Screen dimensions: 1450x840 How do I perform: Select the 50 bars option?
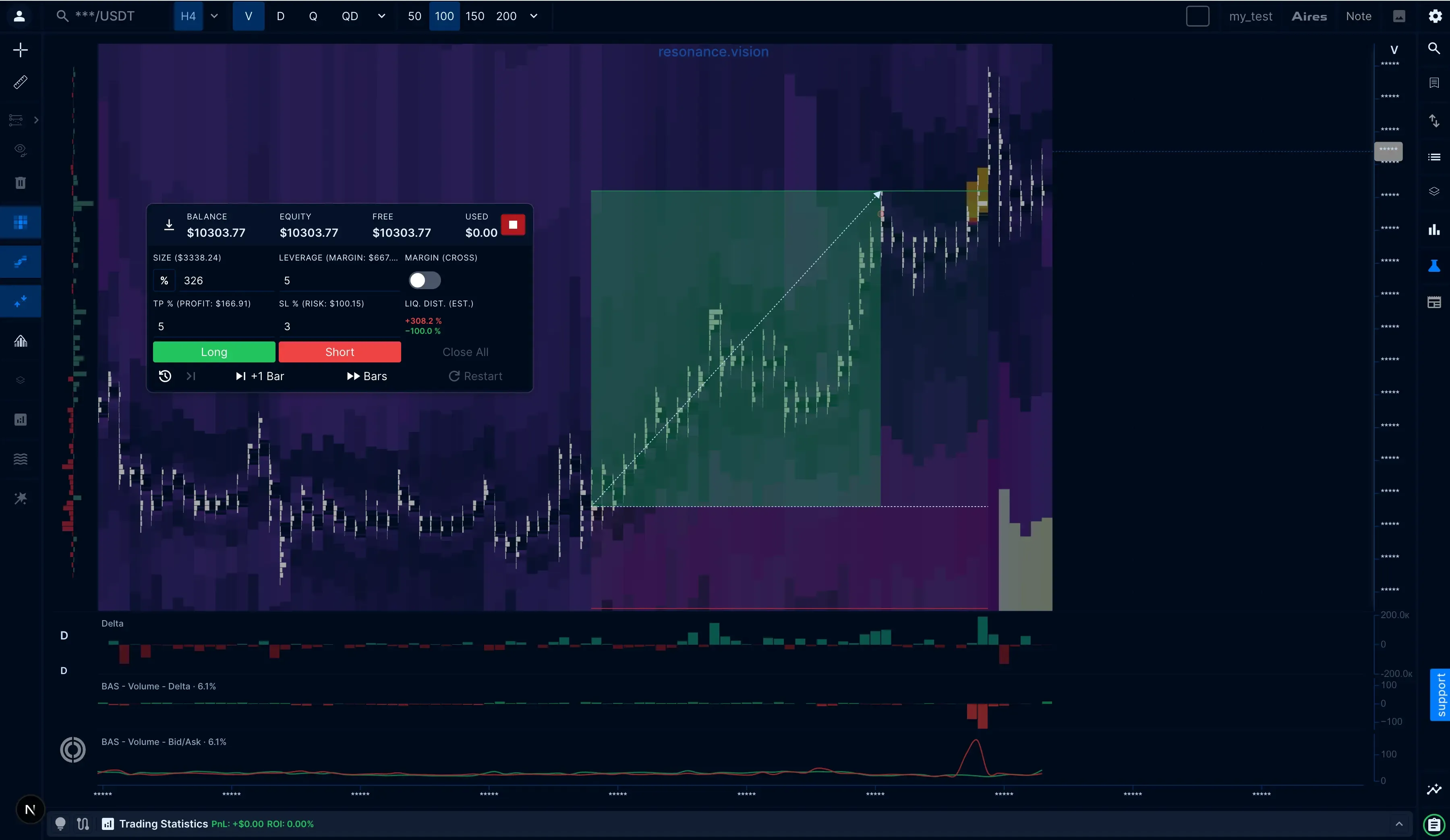[414, 16]
